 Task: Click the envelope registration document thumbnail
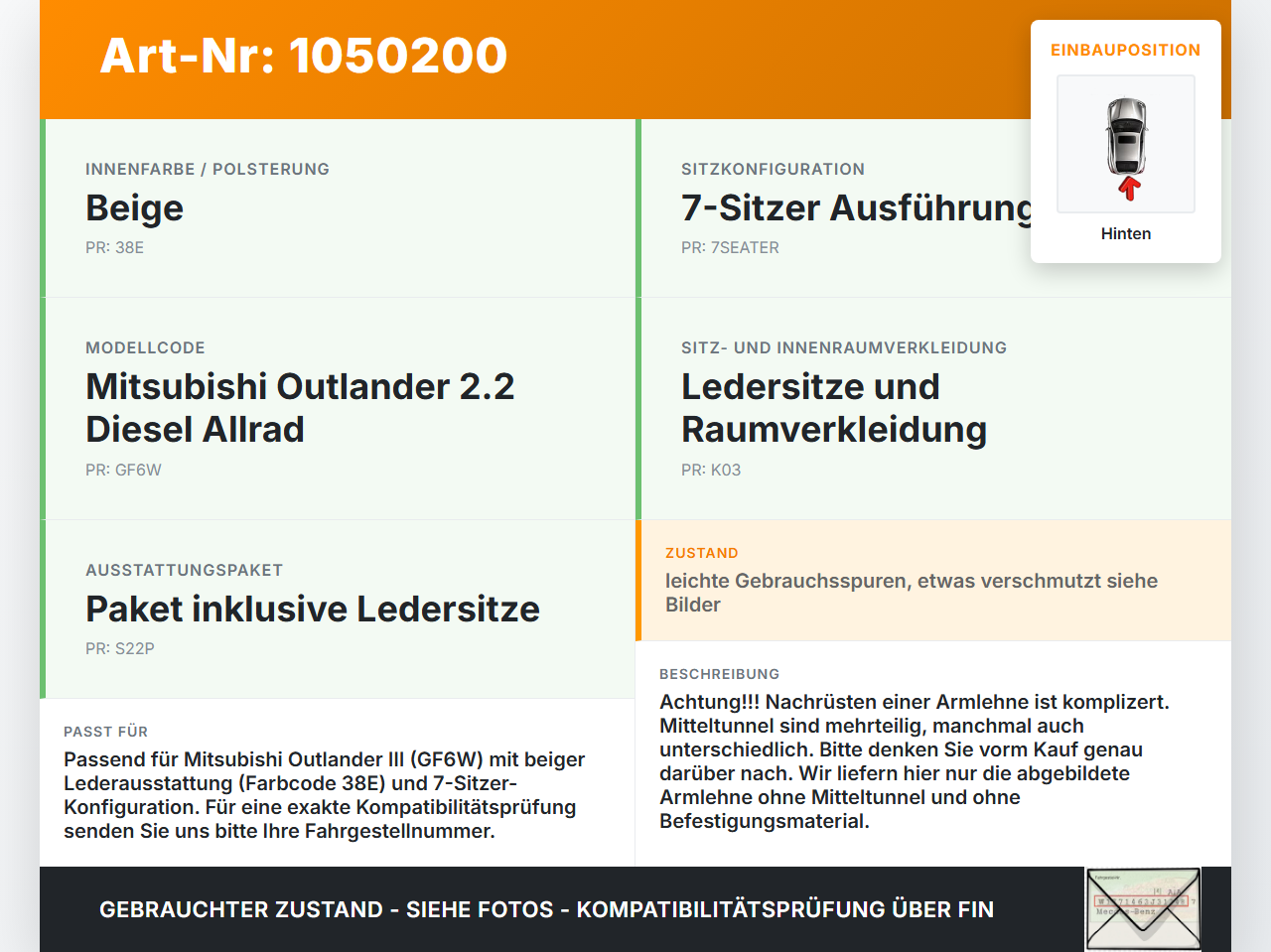pyautogui.click(x=1144, y=909)
